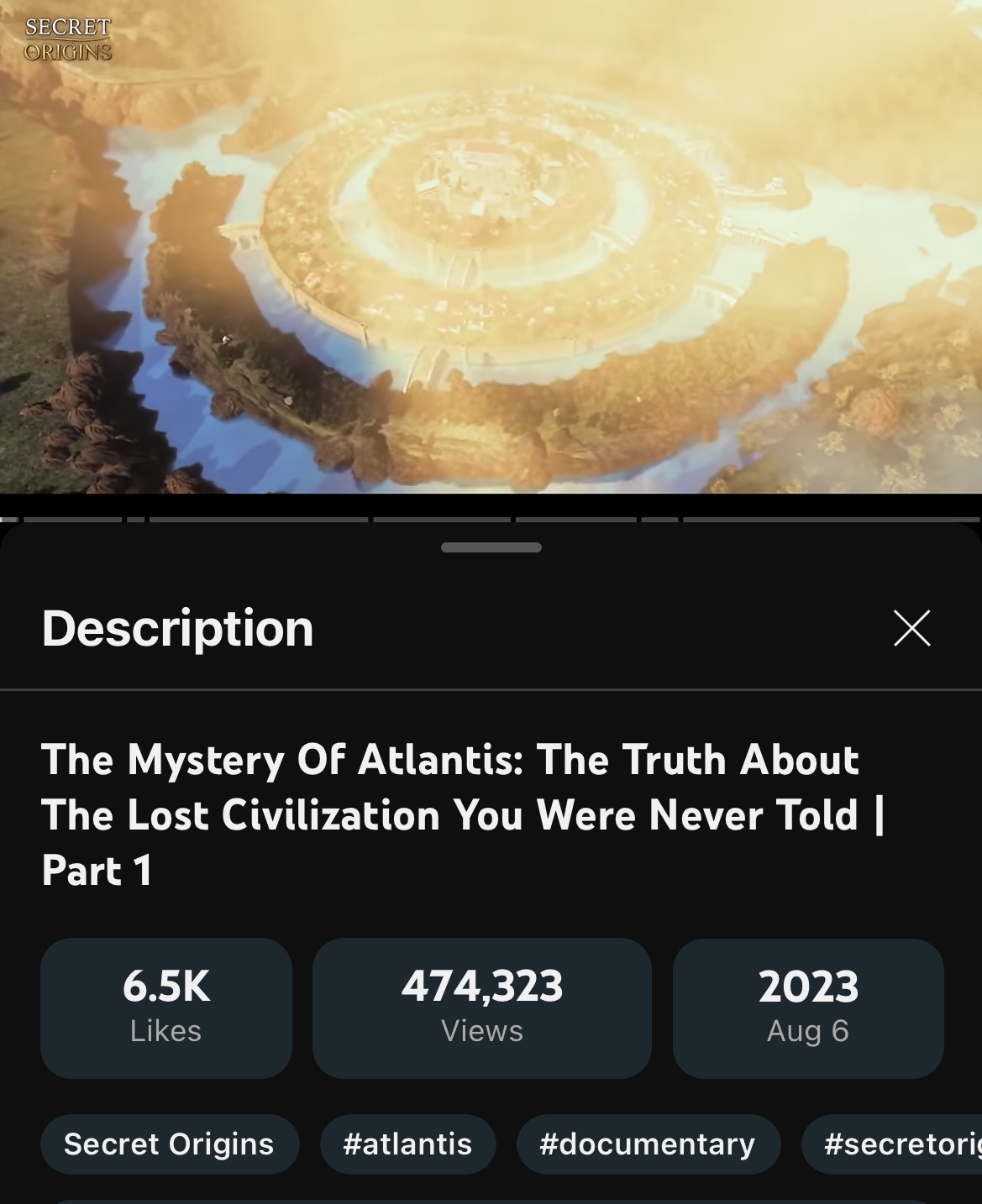The width and height of the screenshot is (982, 1204).
Task: Tap the Description heading text
Action: (x=178, y=628)
